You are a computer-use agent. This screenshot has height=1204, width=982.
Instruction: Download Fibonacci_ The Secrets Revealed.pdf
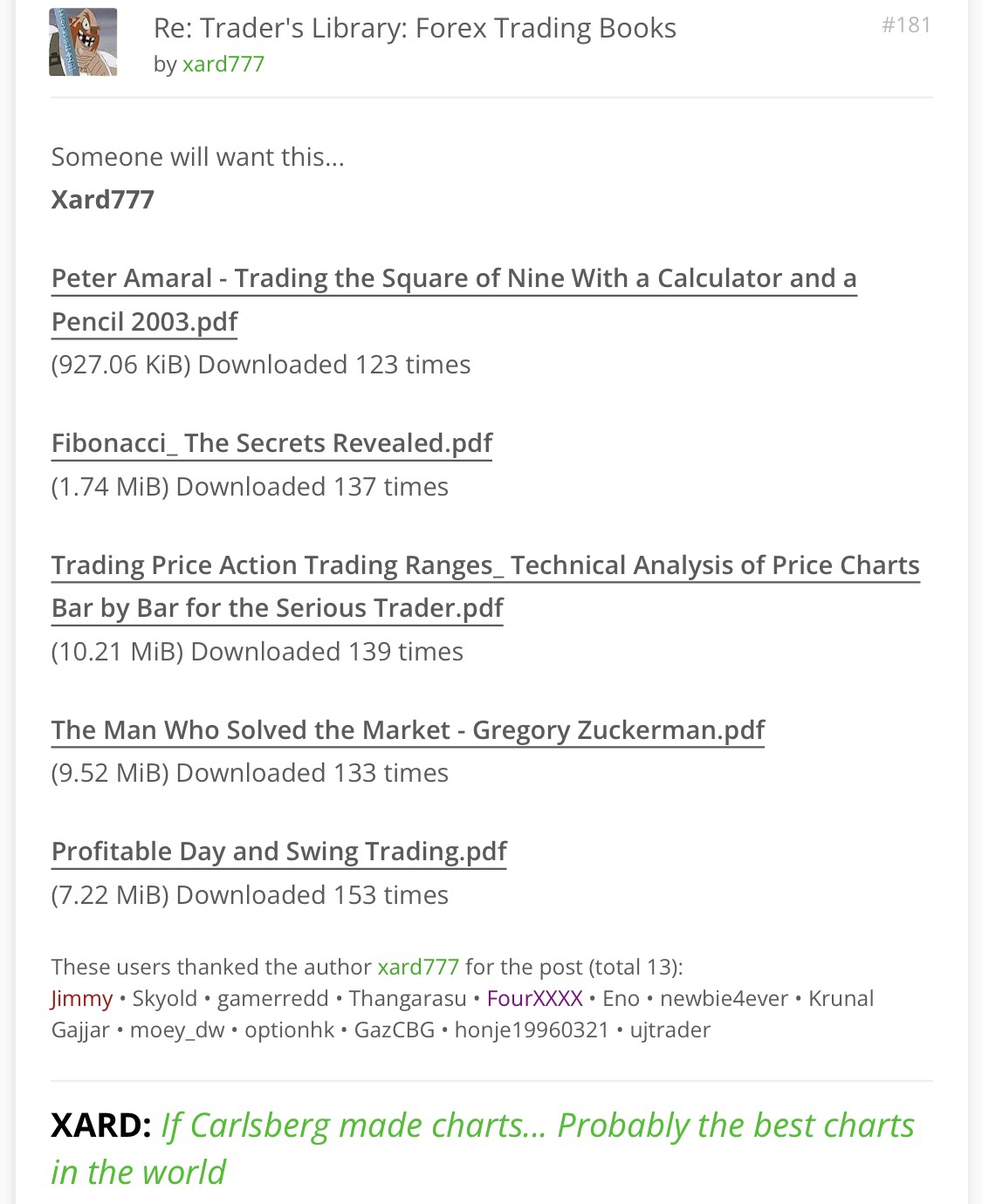(x=271, y=443)
